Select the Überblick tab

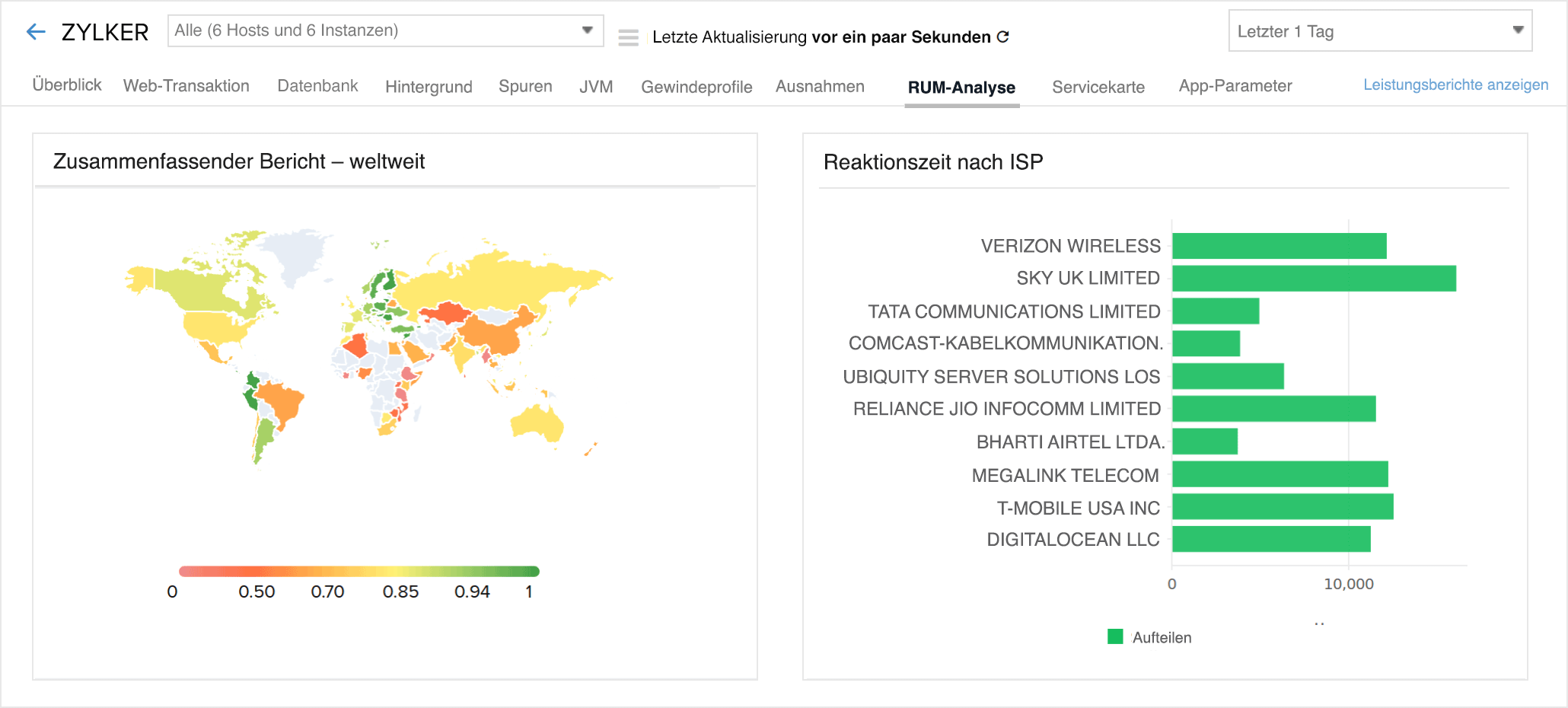tap(66, 85)
